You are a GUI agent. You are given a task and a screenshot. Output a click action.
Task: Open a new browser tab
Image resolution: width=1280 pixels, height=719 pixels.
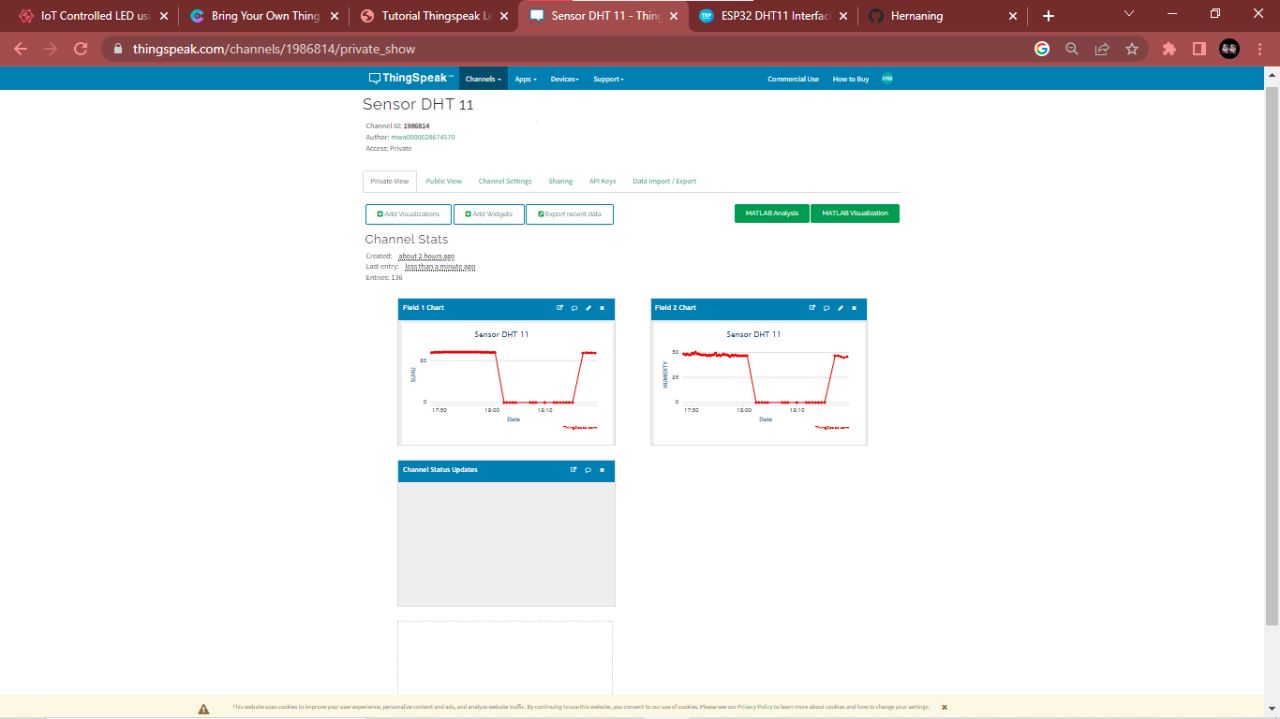(x=1048, y=16)
